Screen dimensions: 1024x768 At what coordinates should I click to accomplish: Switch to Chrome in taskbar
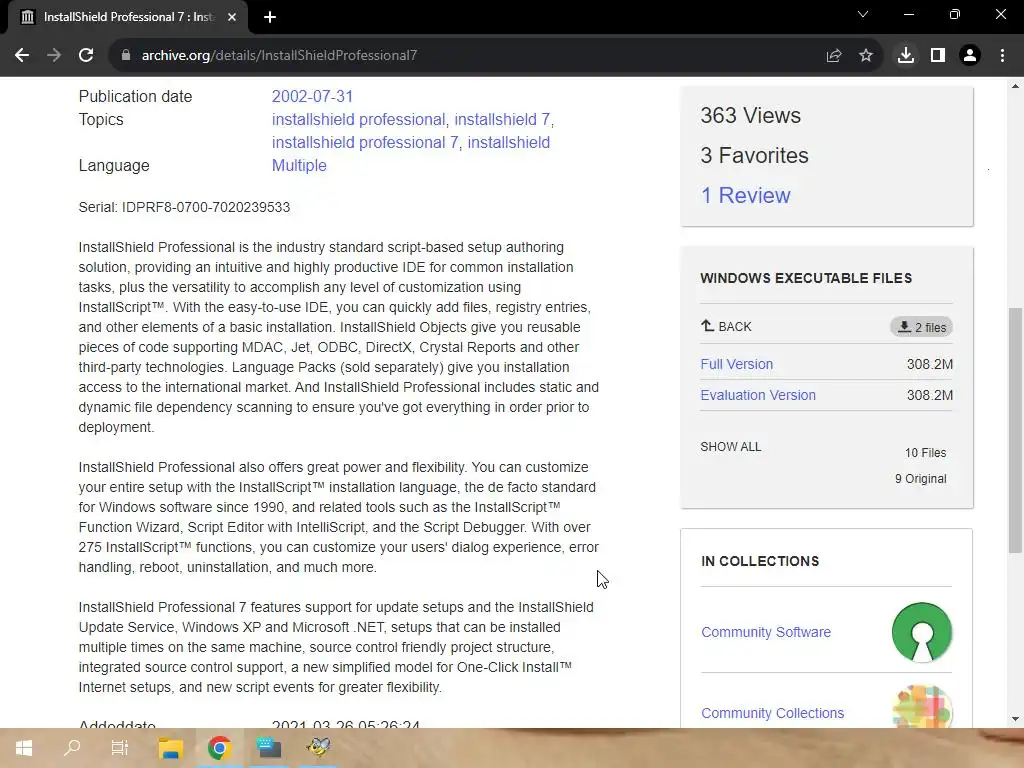(x=220, y=748)
